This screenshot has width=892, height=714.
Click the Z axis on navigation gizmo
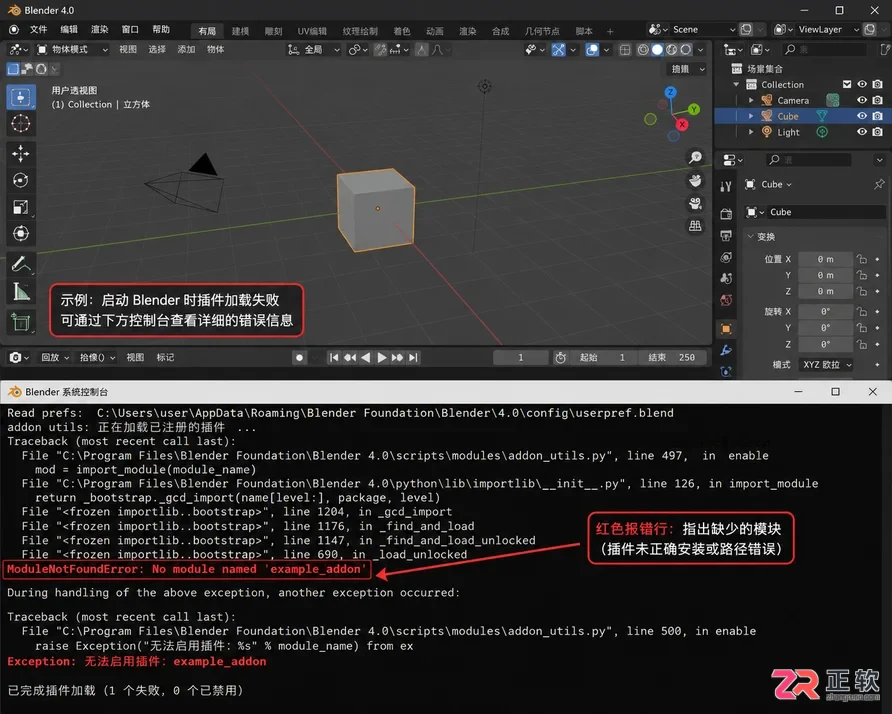671,92
